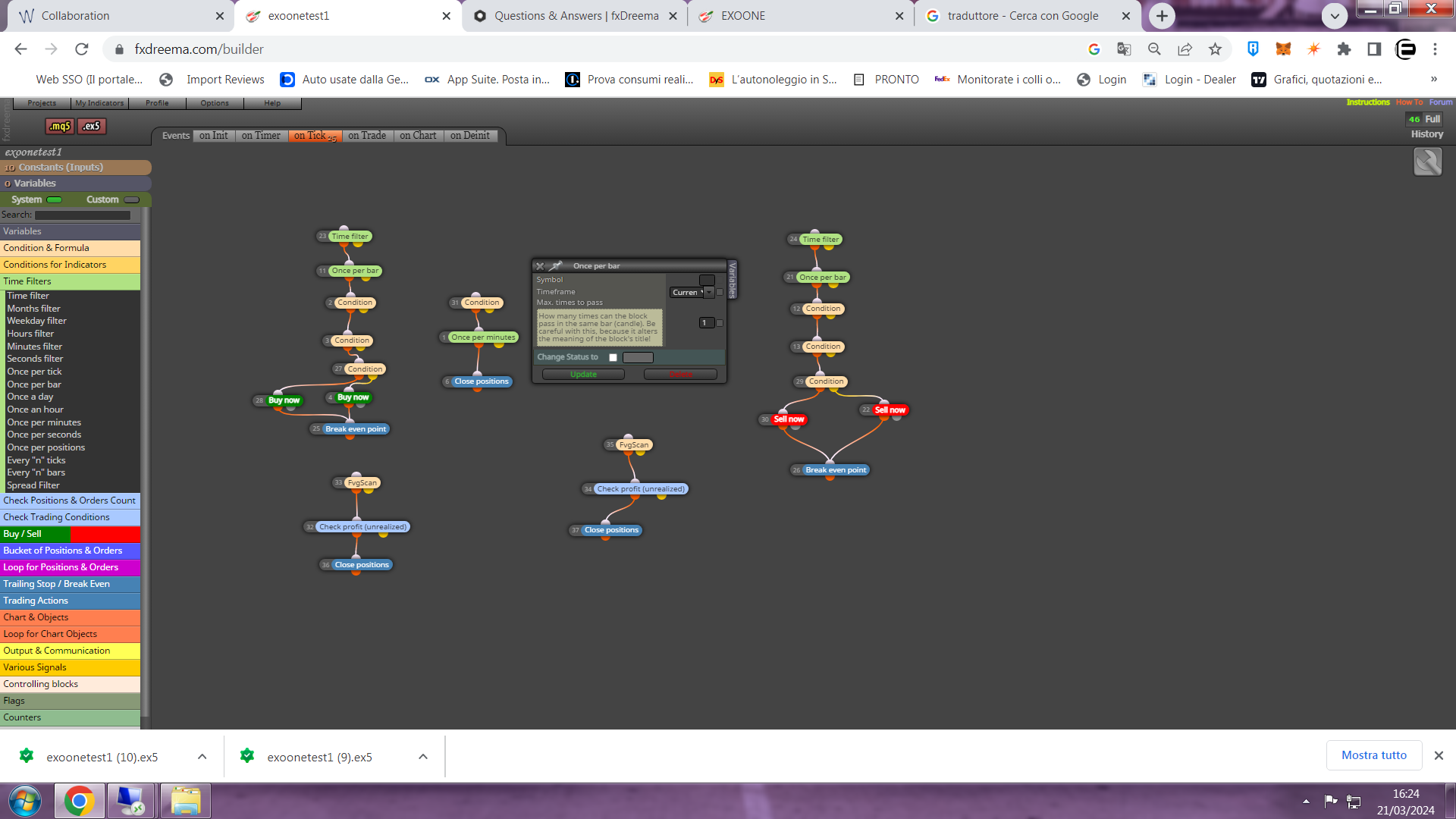Tick the Timeframe variable checkbox
This screenshot has height=819, width=1456.
[720, 293]
